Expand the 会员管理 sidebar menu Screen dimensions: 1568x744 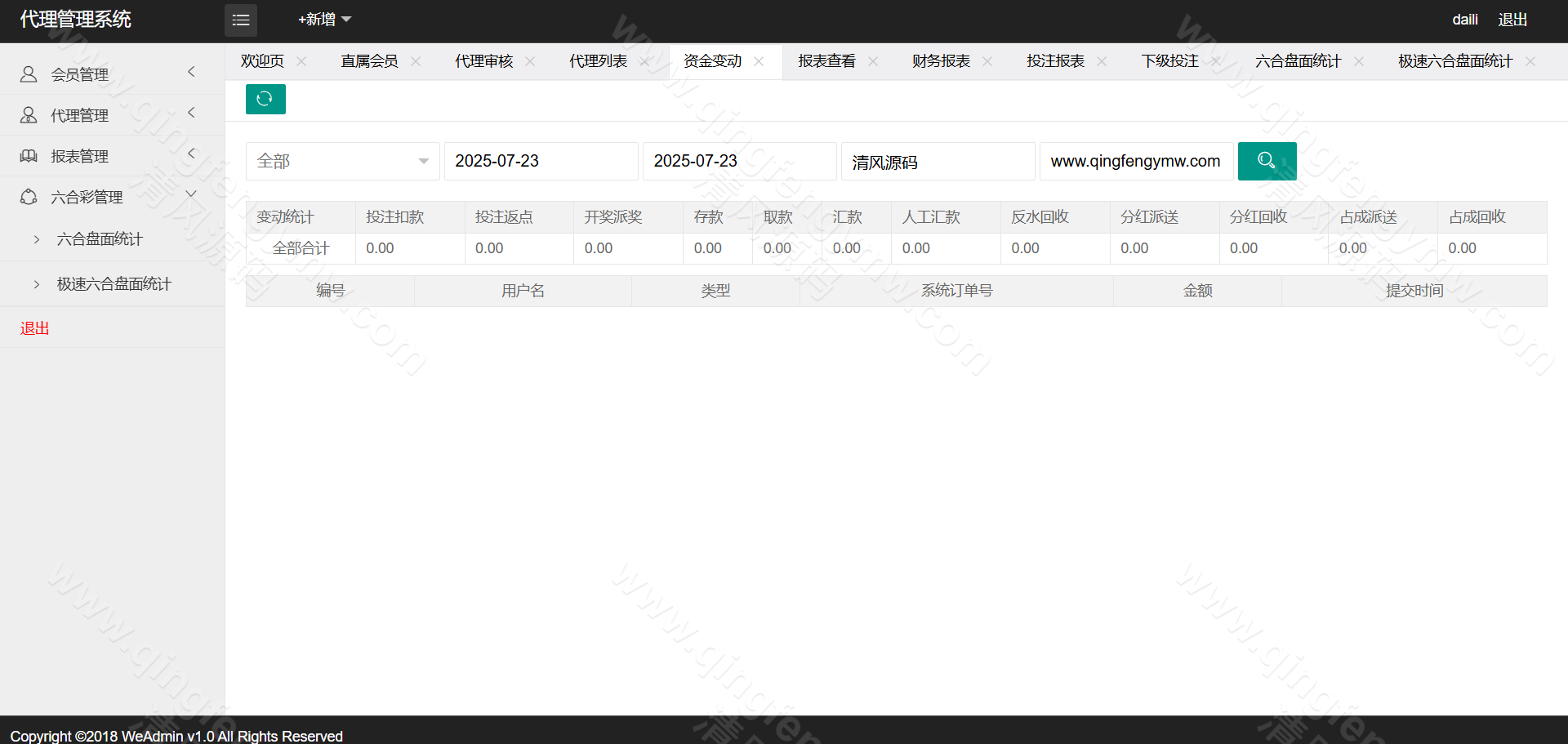(112, 74)
